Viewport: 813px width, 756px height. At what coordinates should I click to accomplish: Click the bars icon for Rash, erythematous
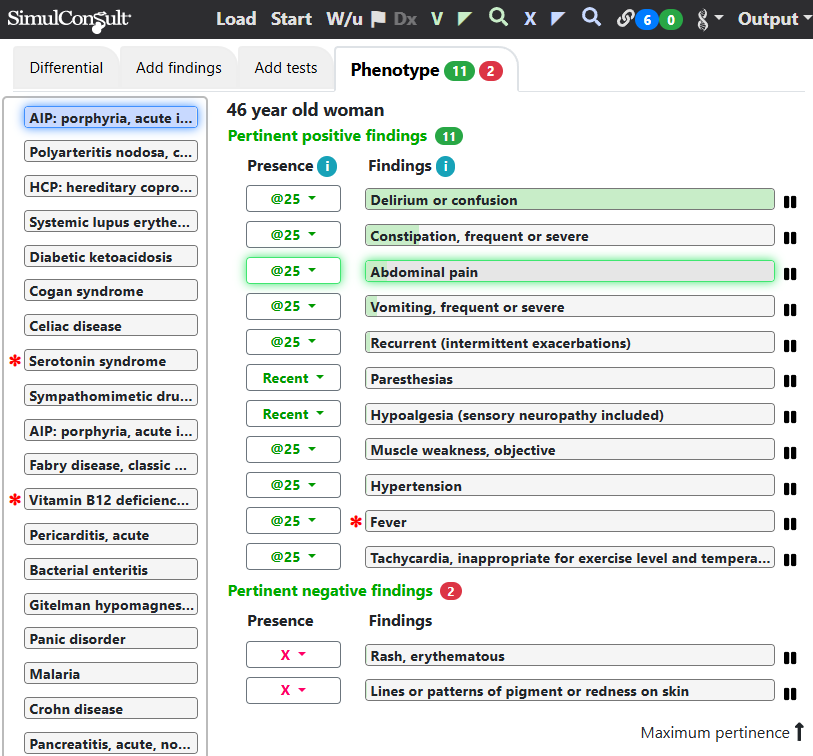point(790,658)
